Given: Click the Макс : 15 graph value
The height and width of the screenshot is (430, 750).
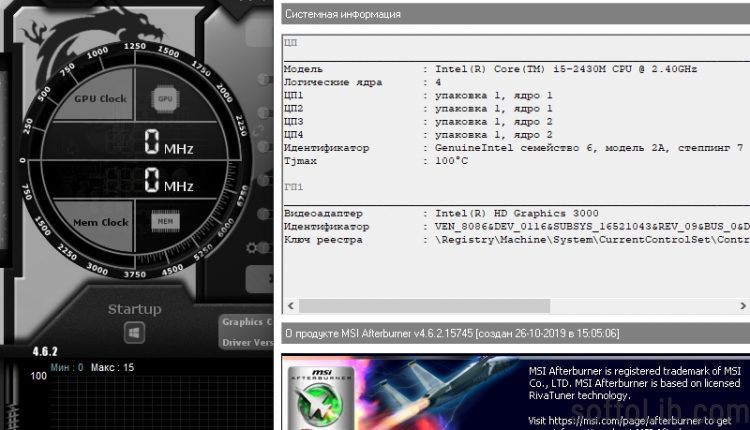Looking at the screenshot, I should 112,367.
